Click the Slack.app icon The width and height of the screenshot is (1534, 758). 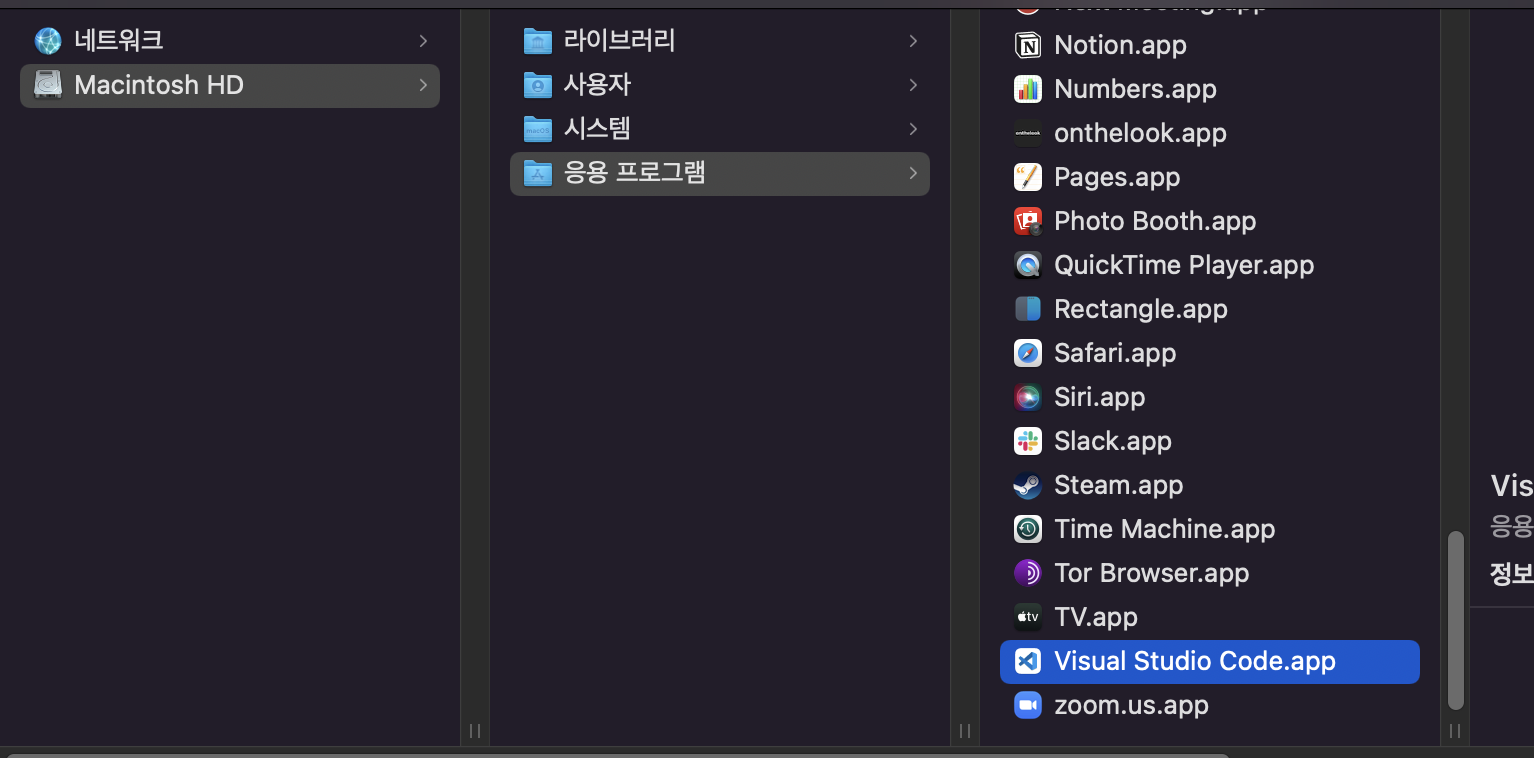tap(1027, 441)
